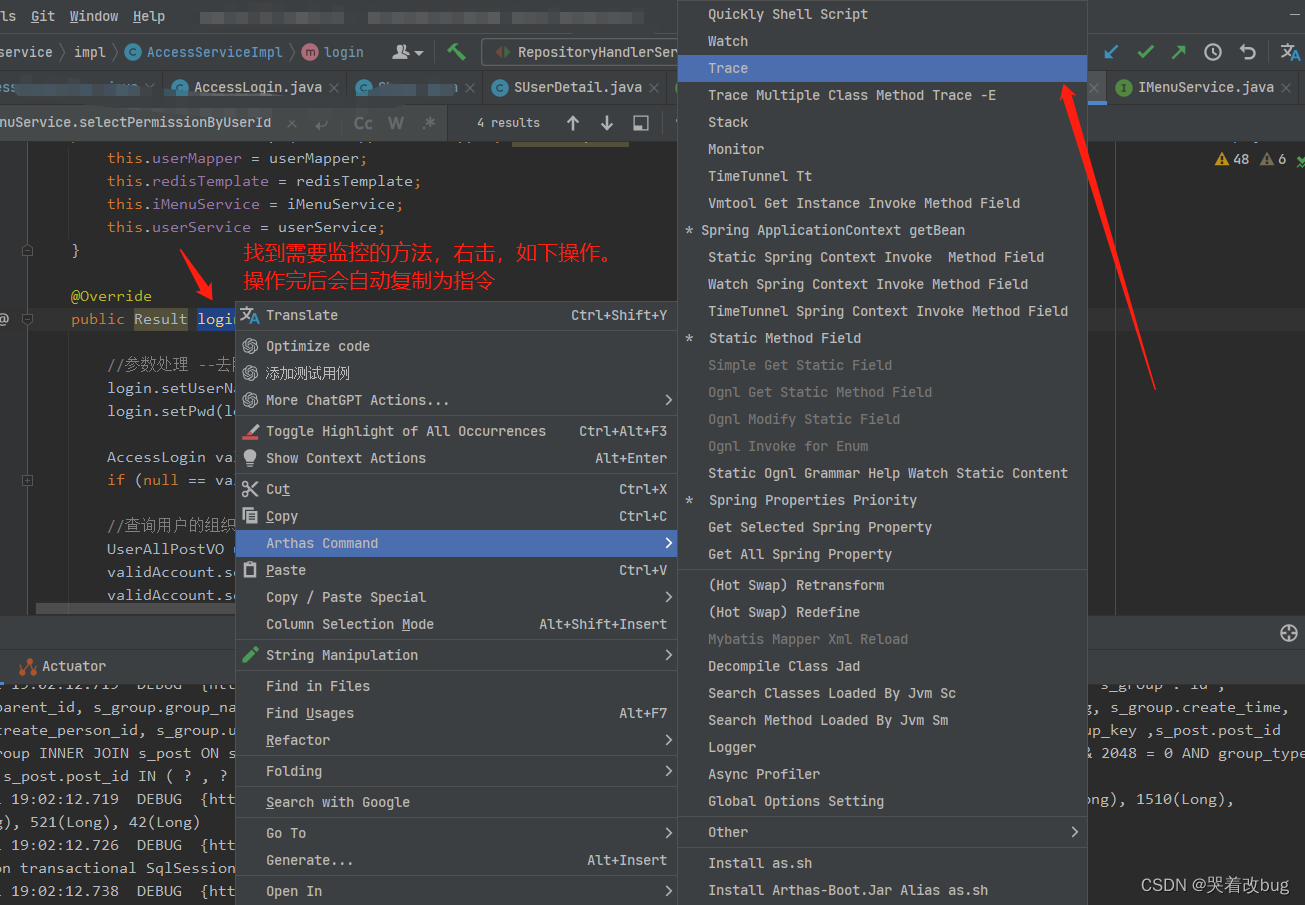
Task: Click the 6 weak warnings indicator
Action: point(1273,159)
